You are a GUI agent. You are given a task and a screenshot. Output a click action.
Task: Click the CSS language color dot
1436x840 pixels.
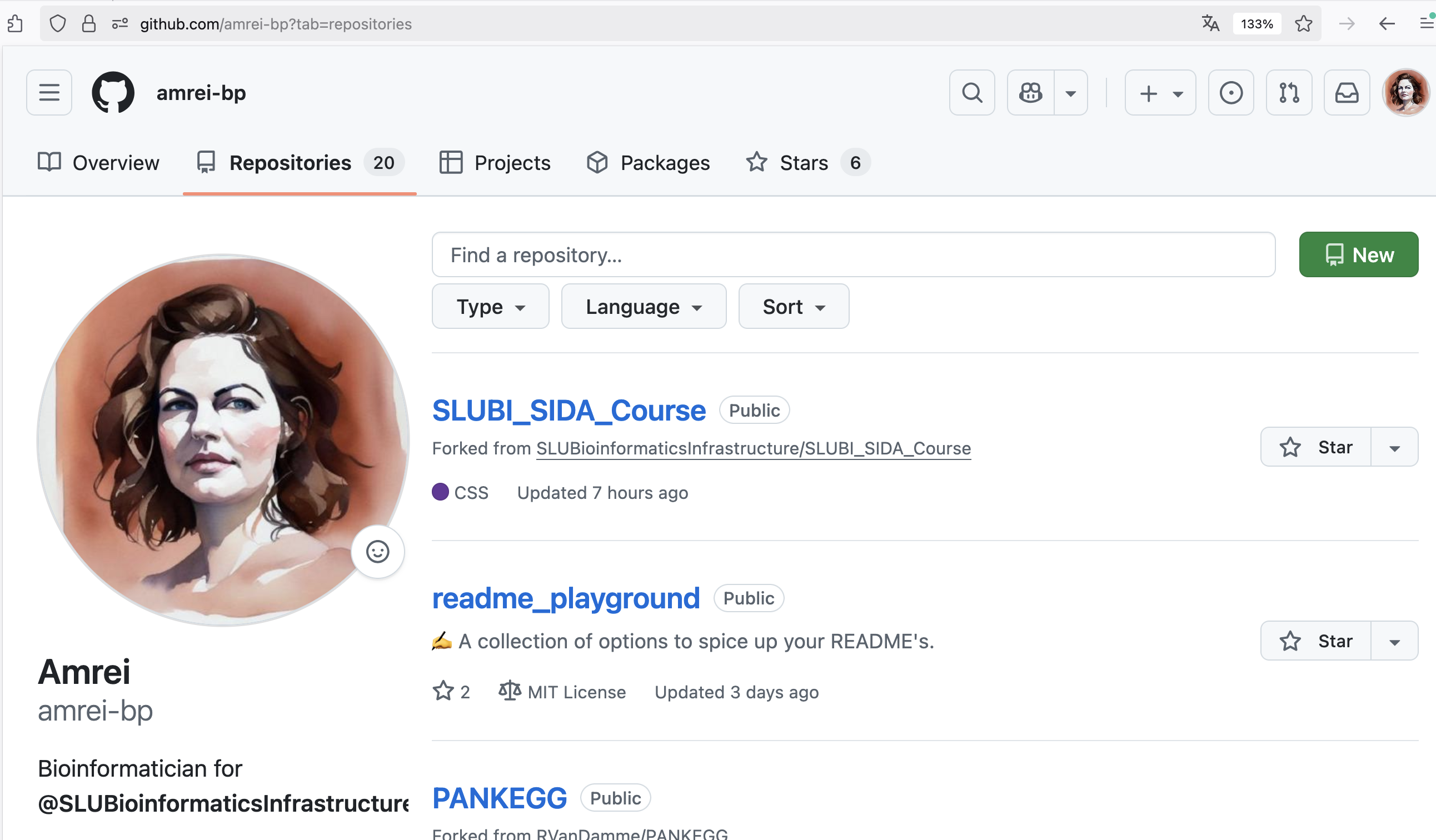[x=441, y=492]
